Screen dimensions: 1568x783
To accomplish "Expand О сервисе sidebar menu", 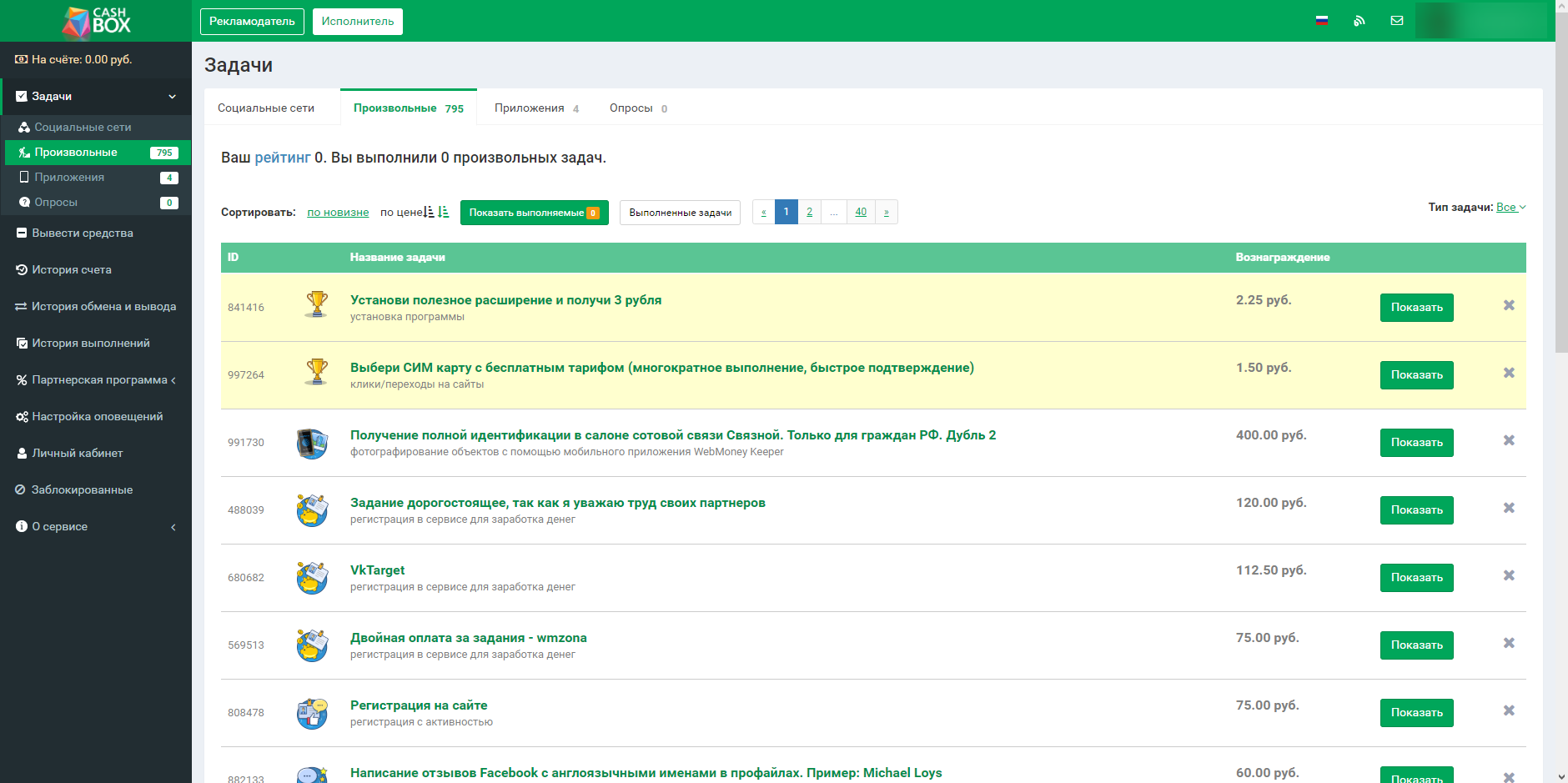I will coord(96,527).
